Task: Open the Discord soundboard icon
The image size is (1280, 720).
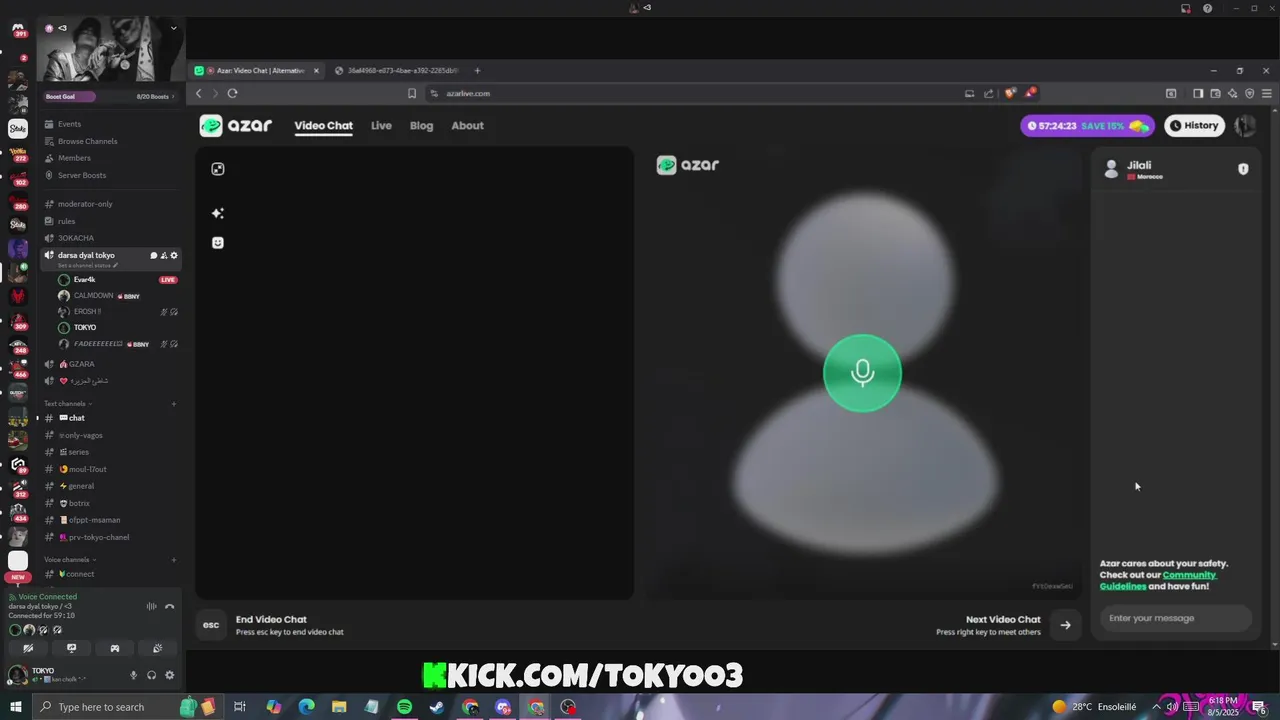Action: tap(157, 648)
